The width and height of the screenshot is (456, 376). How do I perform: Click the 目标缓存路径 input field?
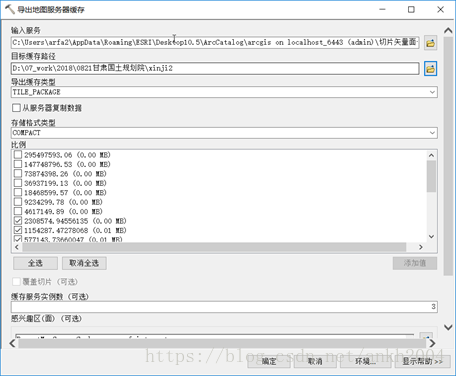click(215, 68)
